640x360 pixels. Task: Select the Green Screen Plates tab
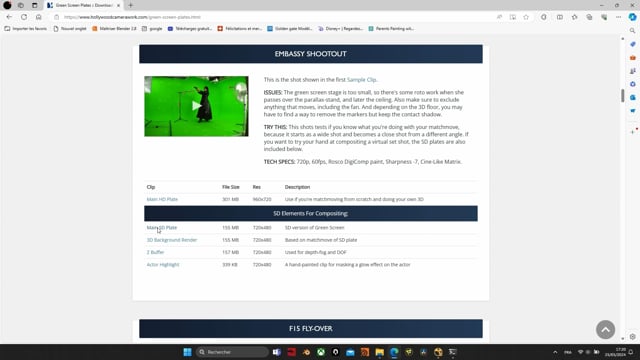point(83,5)
